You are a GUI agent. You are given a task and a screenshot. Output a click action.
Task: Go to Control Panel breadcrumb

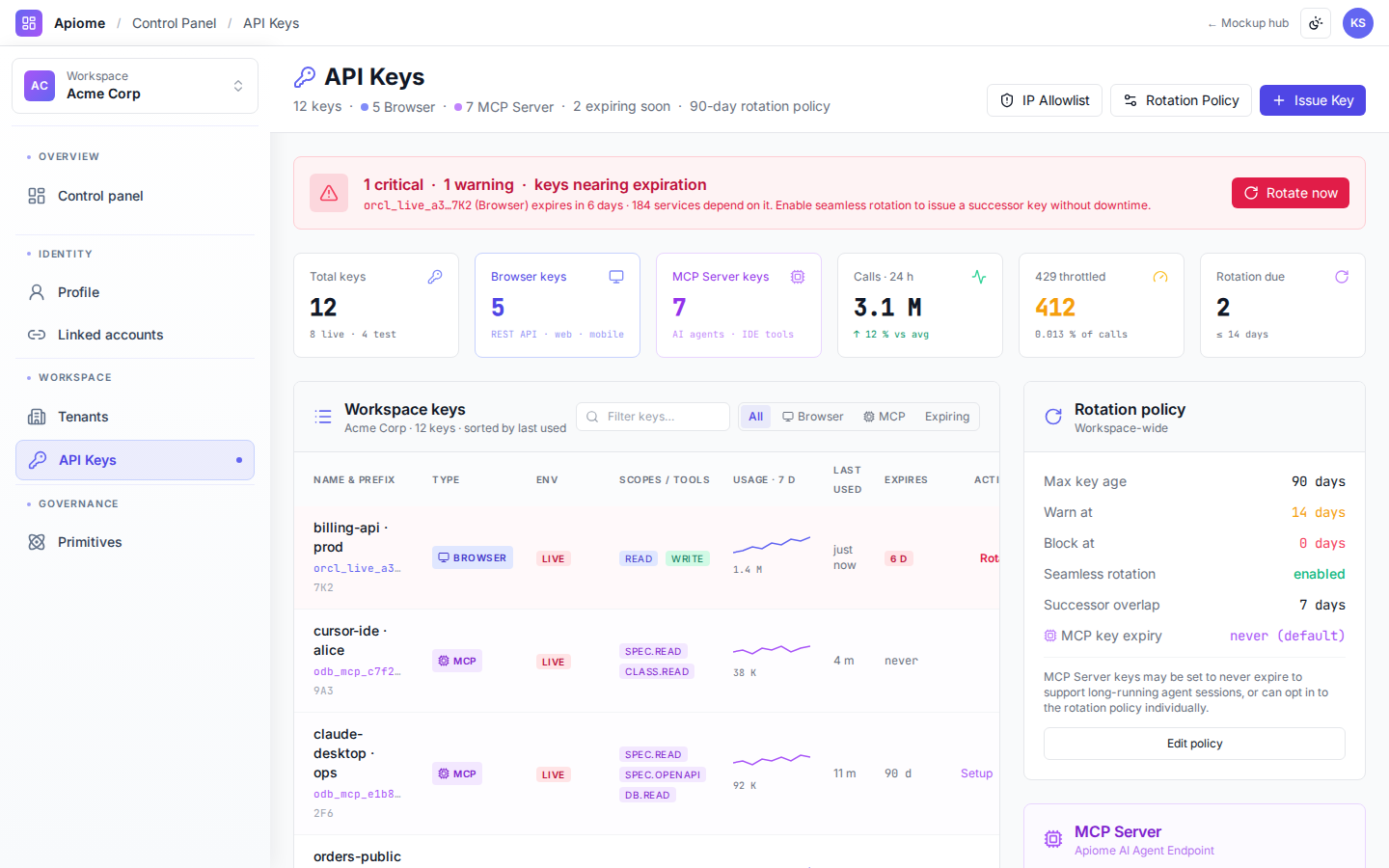174,23
